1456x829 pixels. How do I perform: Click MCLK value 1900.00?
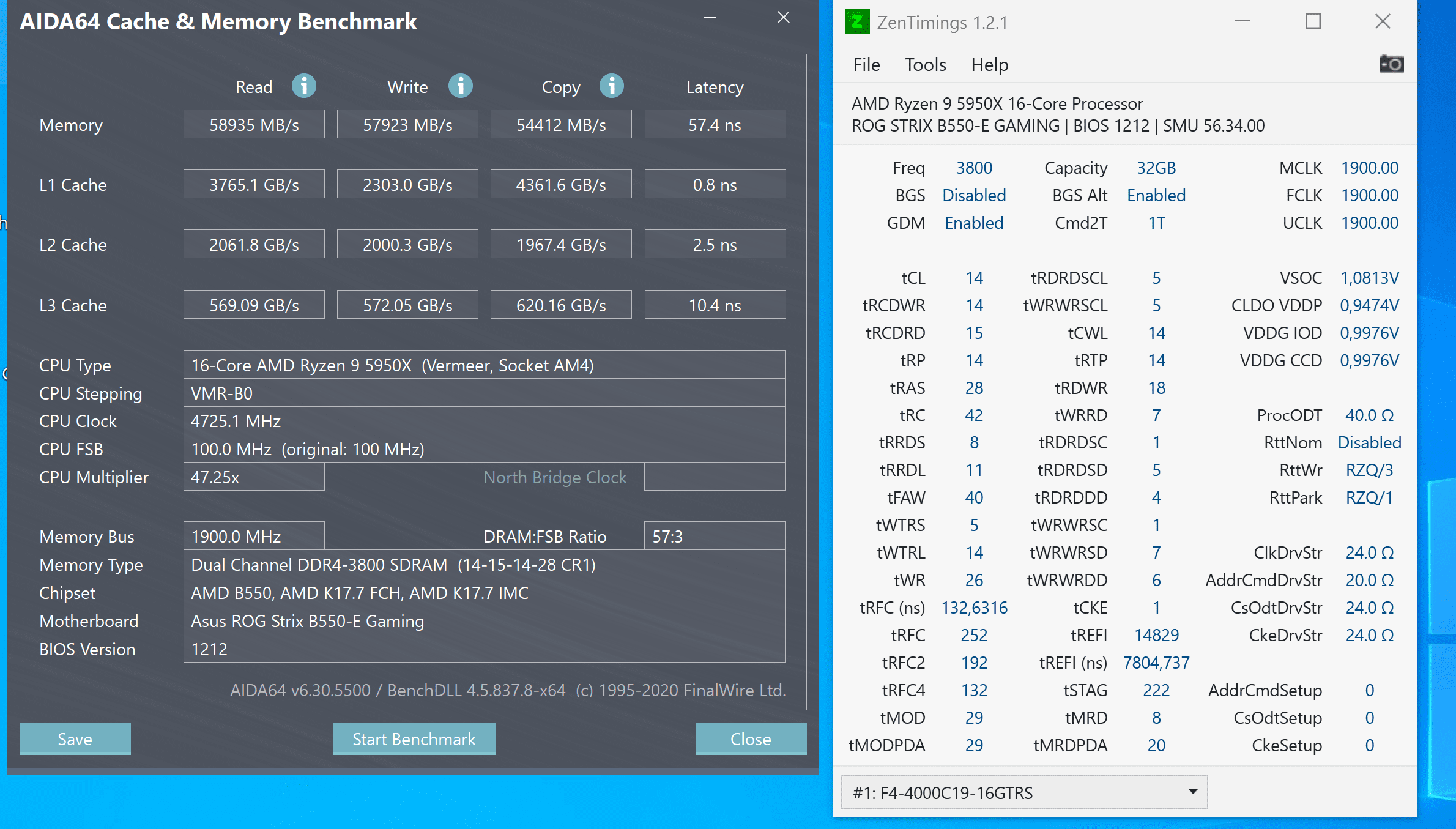click(x=1370, y=168)
